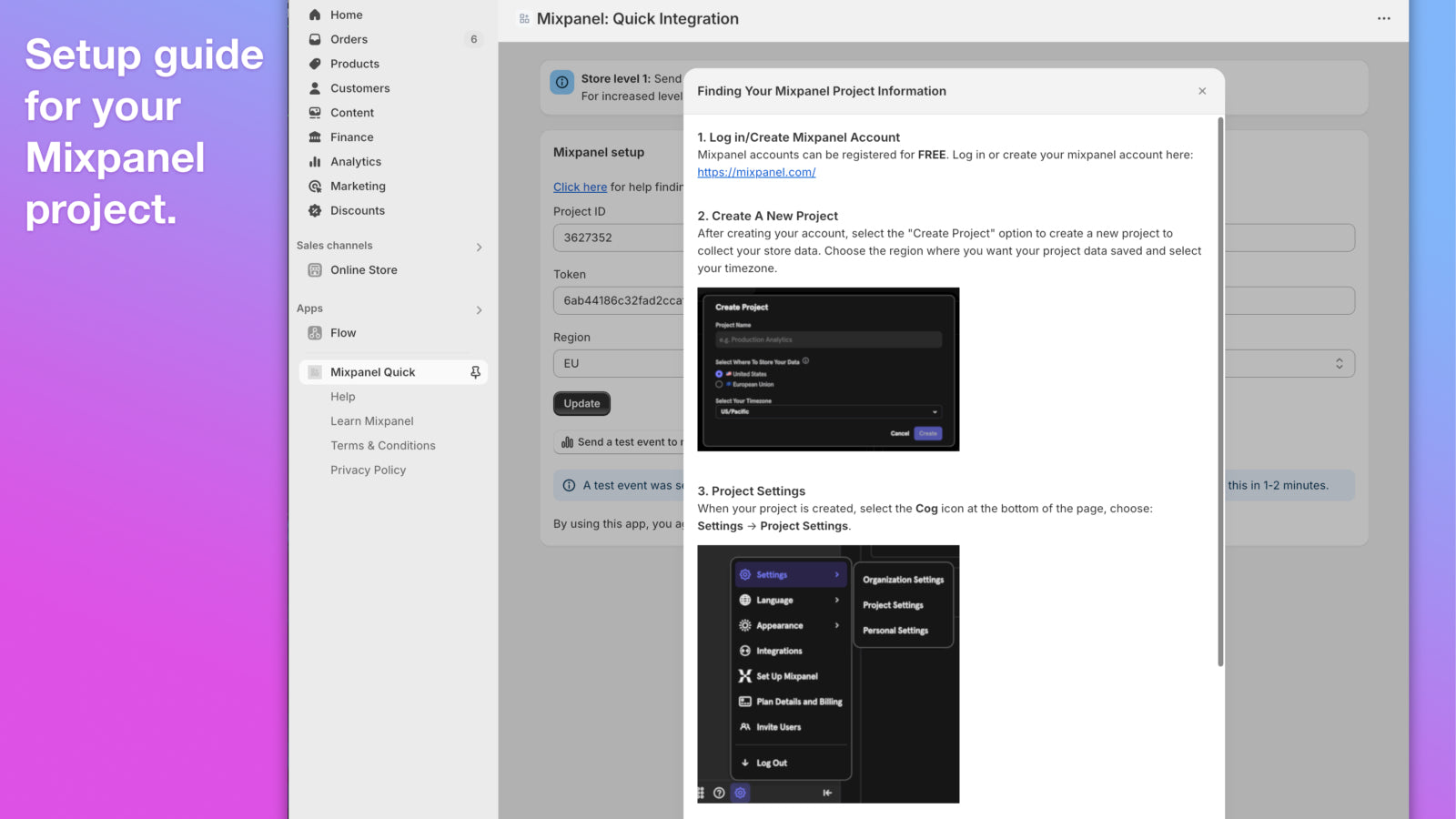Screen dimensions: 1456x819
Task: Open the mixpanel.com link in the guide
Action: pyautogui.click(x=756, y=172)
